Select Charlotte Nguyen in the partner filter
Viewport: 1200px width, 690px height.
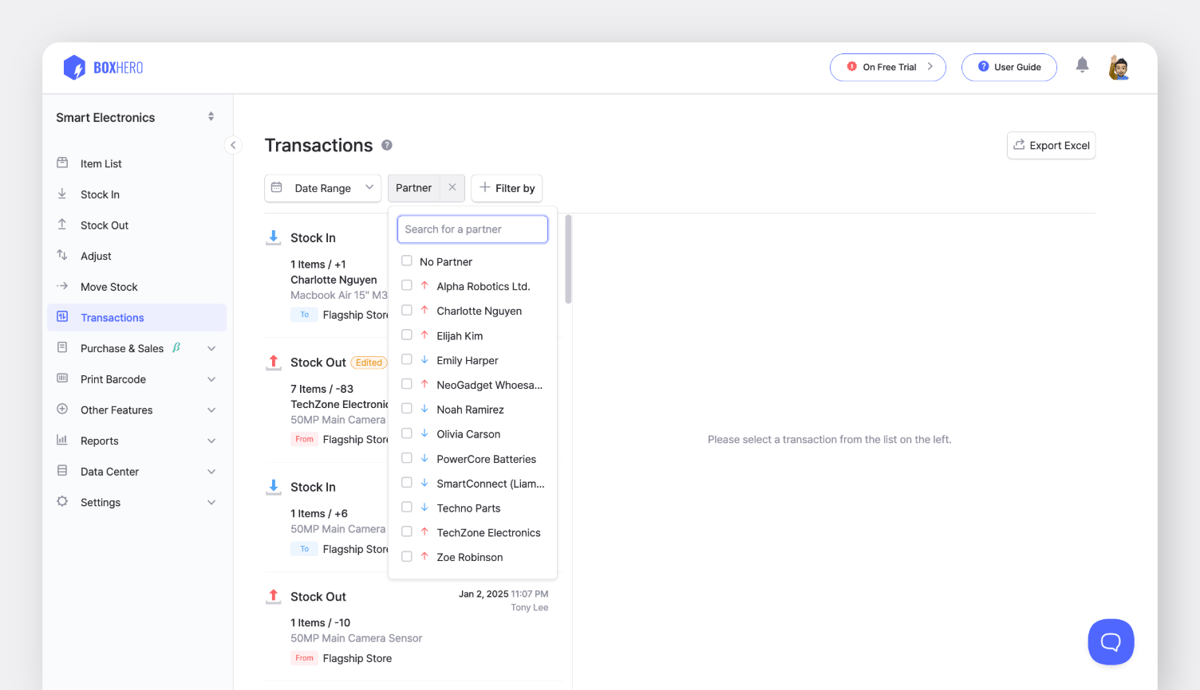[x=406, y=310]
